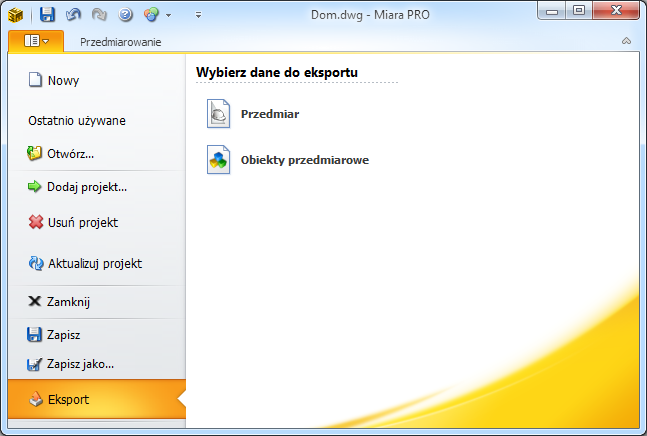This screenshot has height=436, width=647.
Task: Maximize the Miara PRO window
Action: click(x=579, y=11)
